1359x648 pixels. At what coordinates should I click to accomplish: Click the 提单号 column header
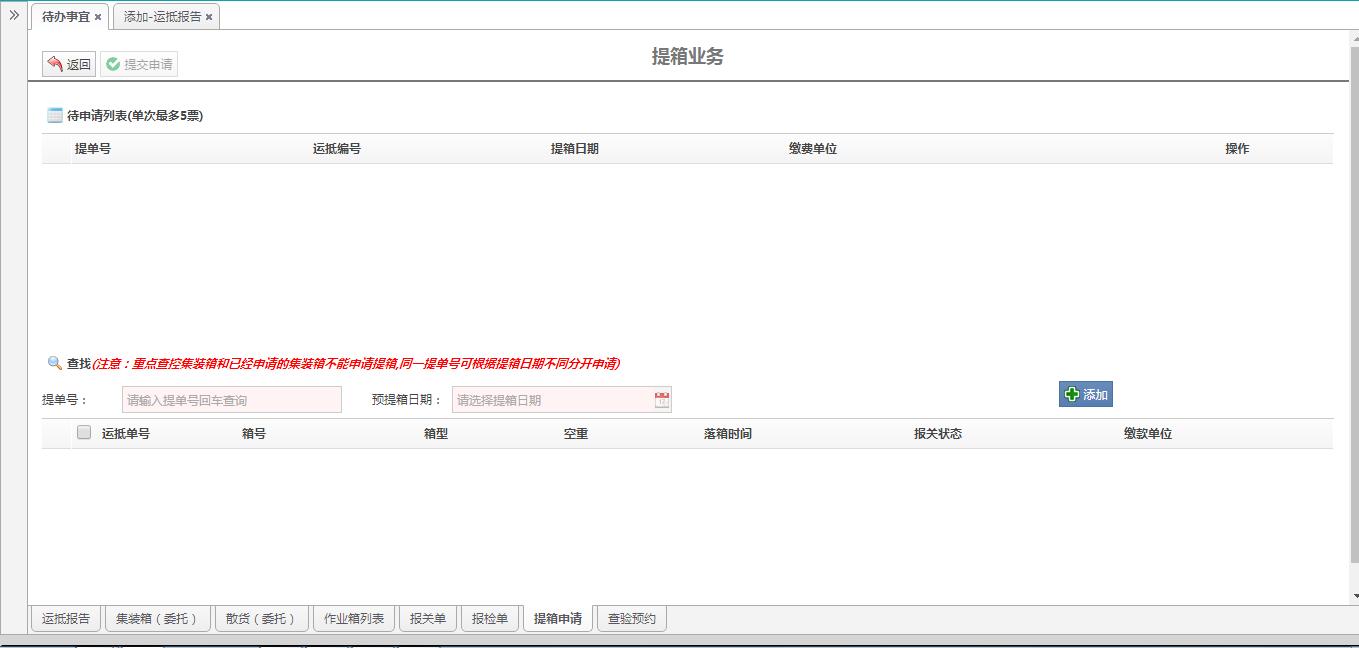[92, 149]
